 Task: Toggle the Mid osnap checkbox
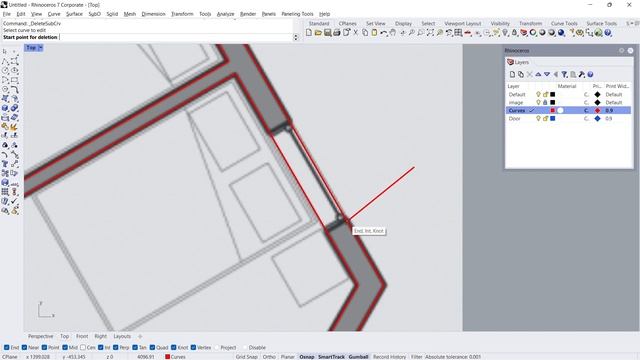click(65, 347)
